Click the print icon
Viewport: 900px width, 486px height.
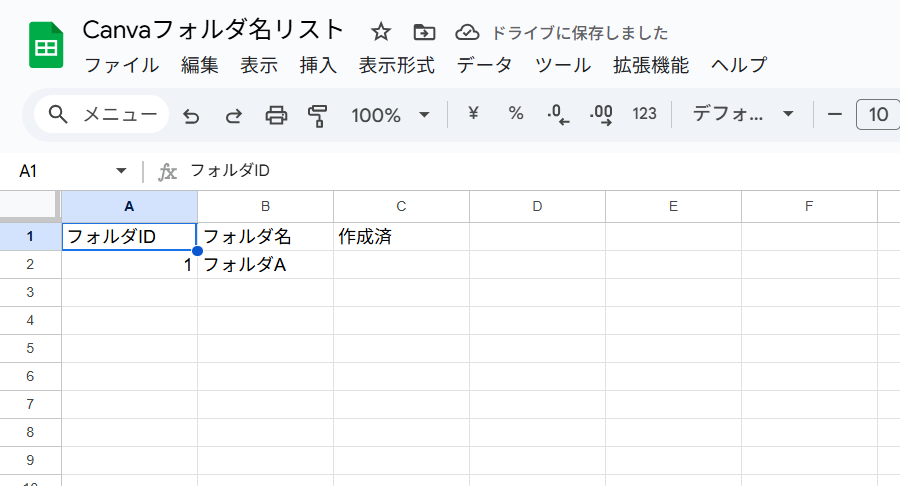point(276,115)
